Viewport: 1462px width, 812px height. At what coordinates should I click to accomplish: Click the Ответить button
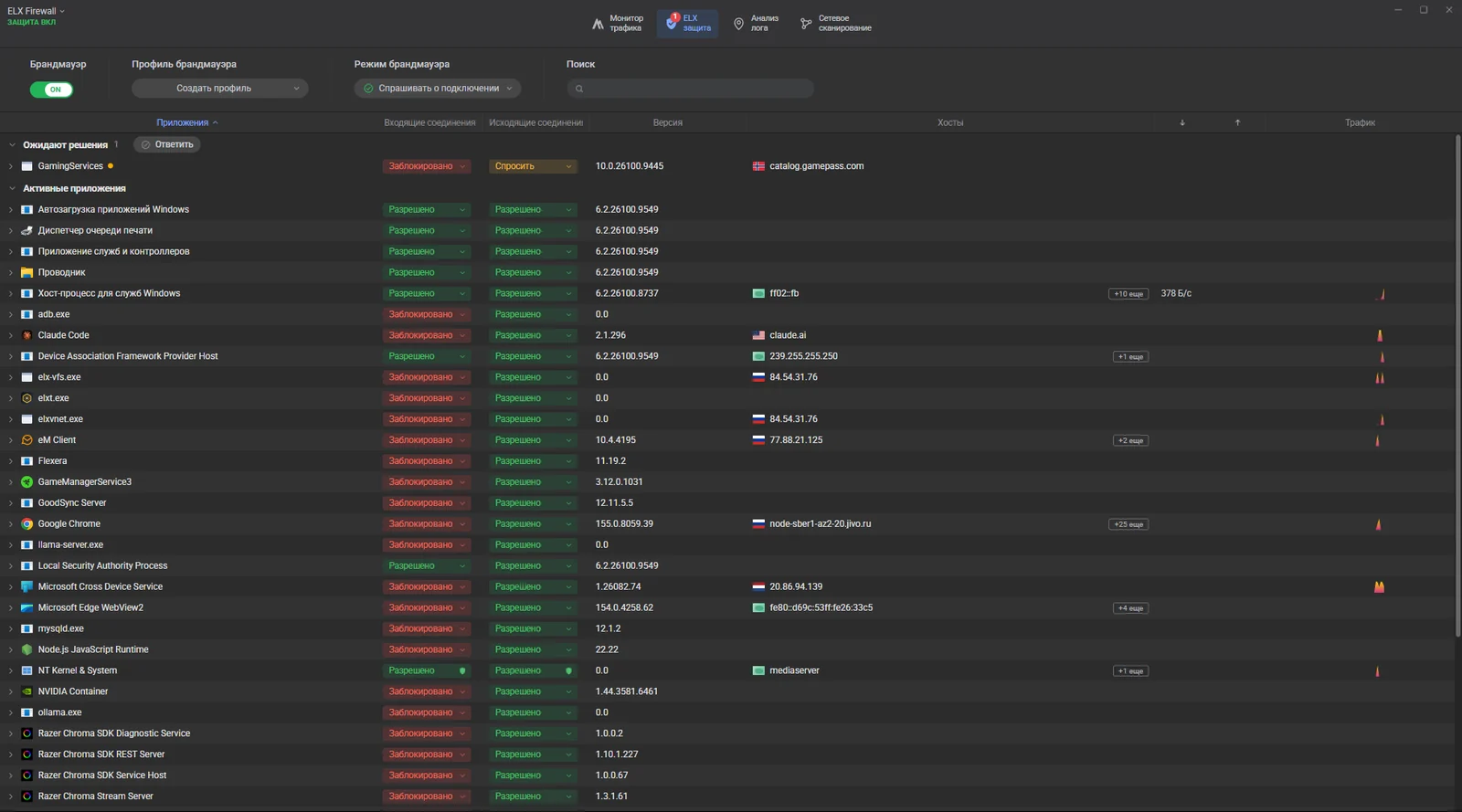tap(167, 144)
